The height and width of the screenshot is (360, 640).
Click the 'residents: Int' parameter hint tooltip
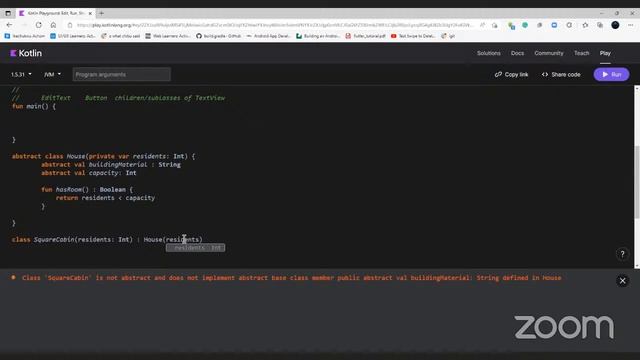(195, 248)
